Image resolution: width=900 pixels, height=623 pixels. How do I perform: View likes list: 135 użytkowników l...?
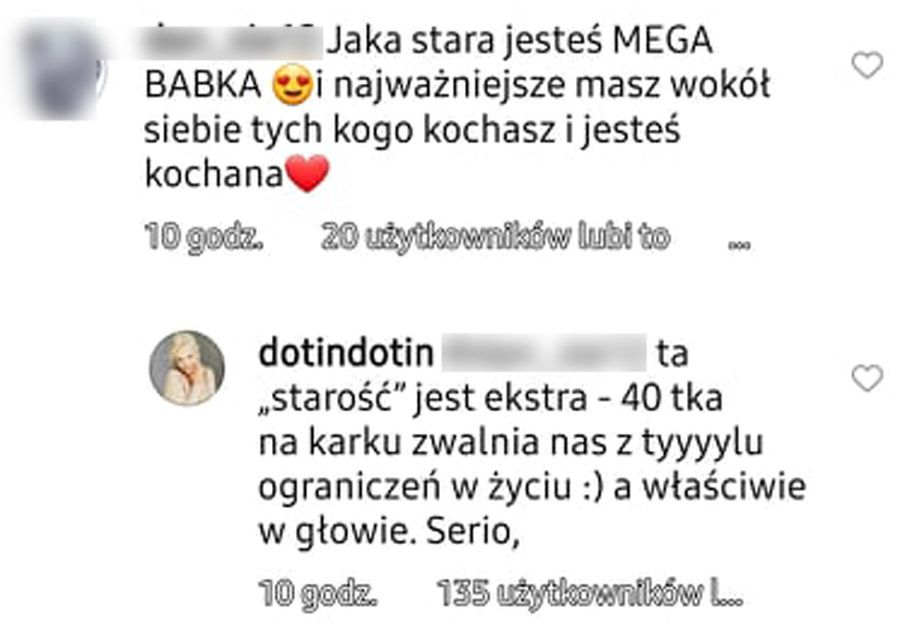coord(589,593)
